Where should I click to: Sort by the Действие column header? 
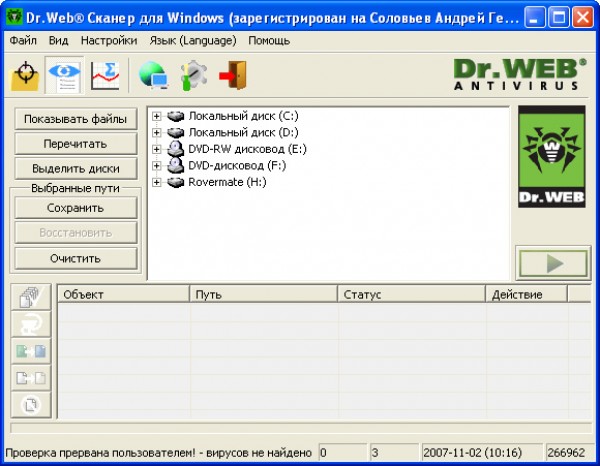pos(527,294)
